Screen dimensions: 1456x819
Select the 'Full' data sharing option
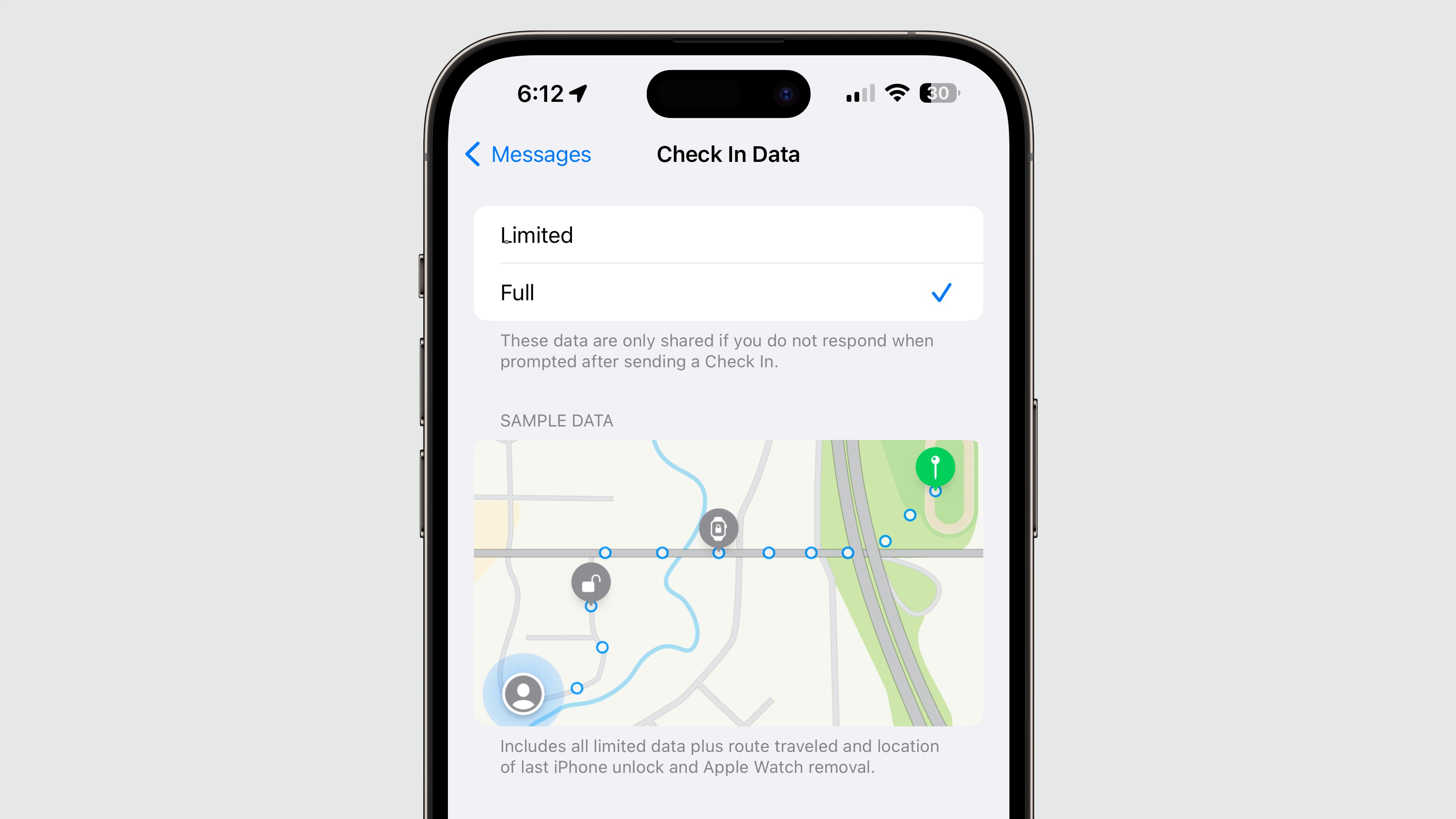pos(727,292)
